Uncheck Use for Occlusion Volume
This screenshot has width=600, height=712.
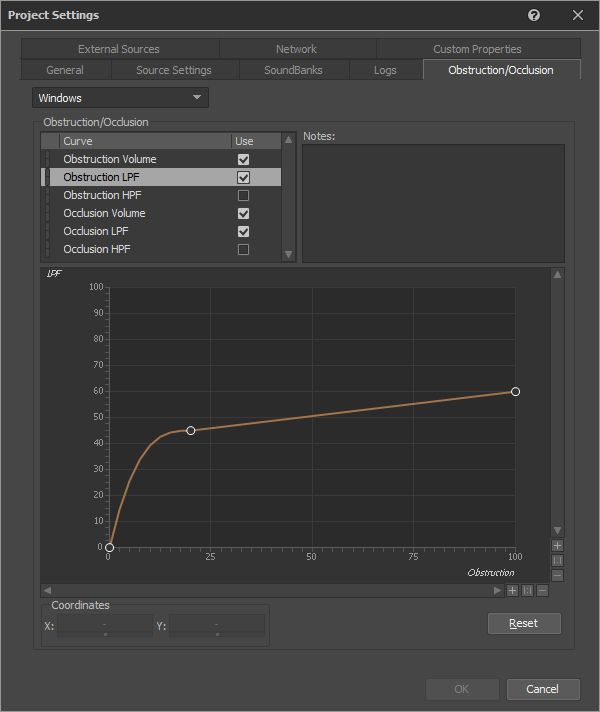[x=243, y=213]
